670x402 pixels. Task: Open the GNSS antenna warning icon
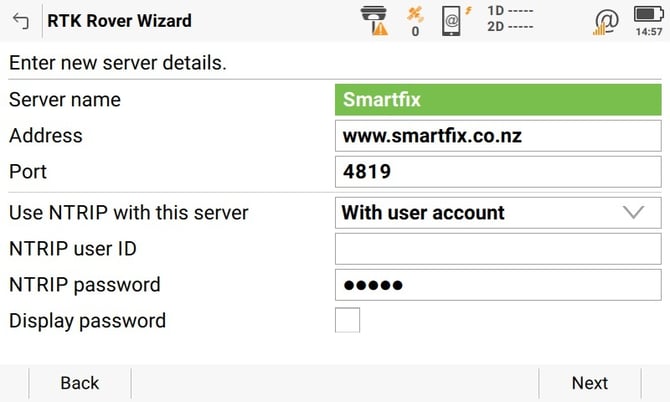tap(374, 21)
